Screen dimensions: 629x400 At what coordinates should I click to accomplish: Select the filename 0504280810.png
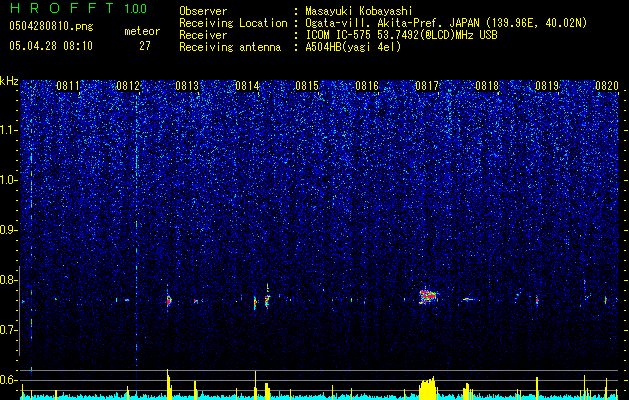point(51,27)
